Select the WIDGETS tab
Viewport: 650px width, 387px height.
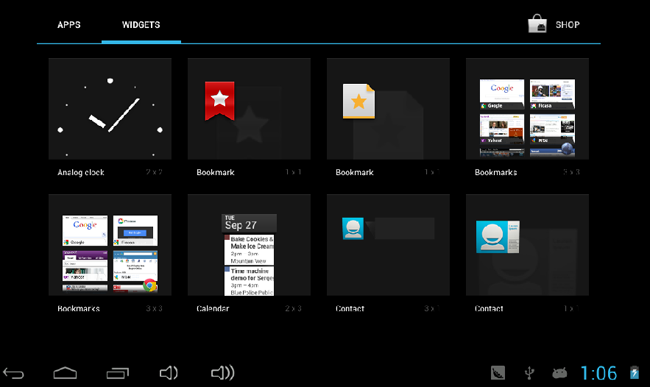tap(141, 25)
